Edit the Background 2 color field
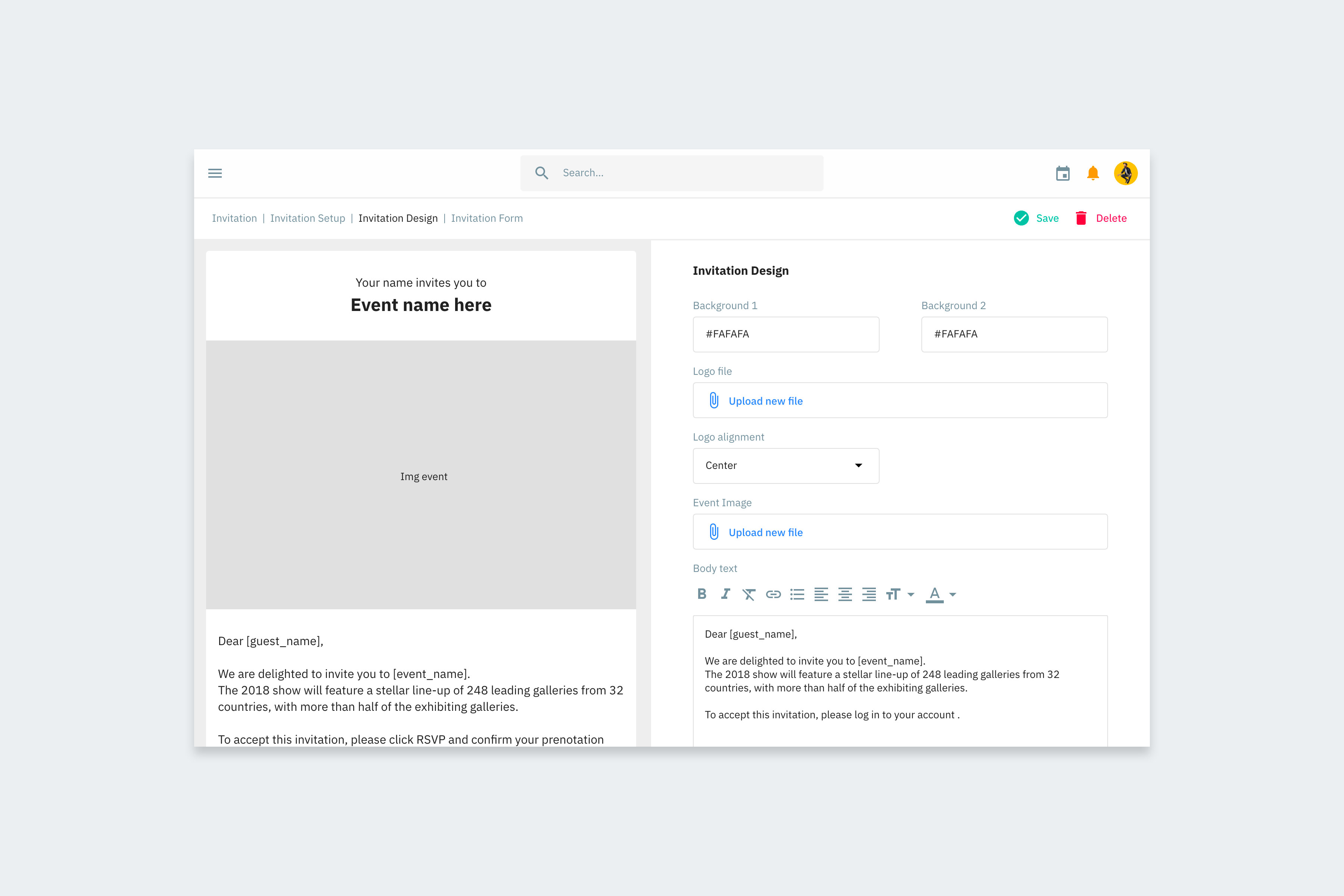 click(1014, 334)
